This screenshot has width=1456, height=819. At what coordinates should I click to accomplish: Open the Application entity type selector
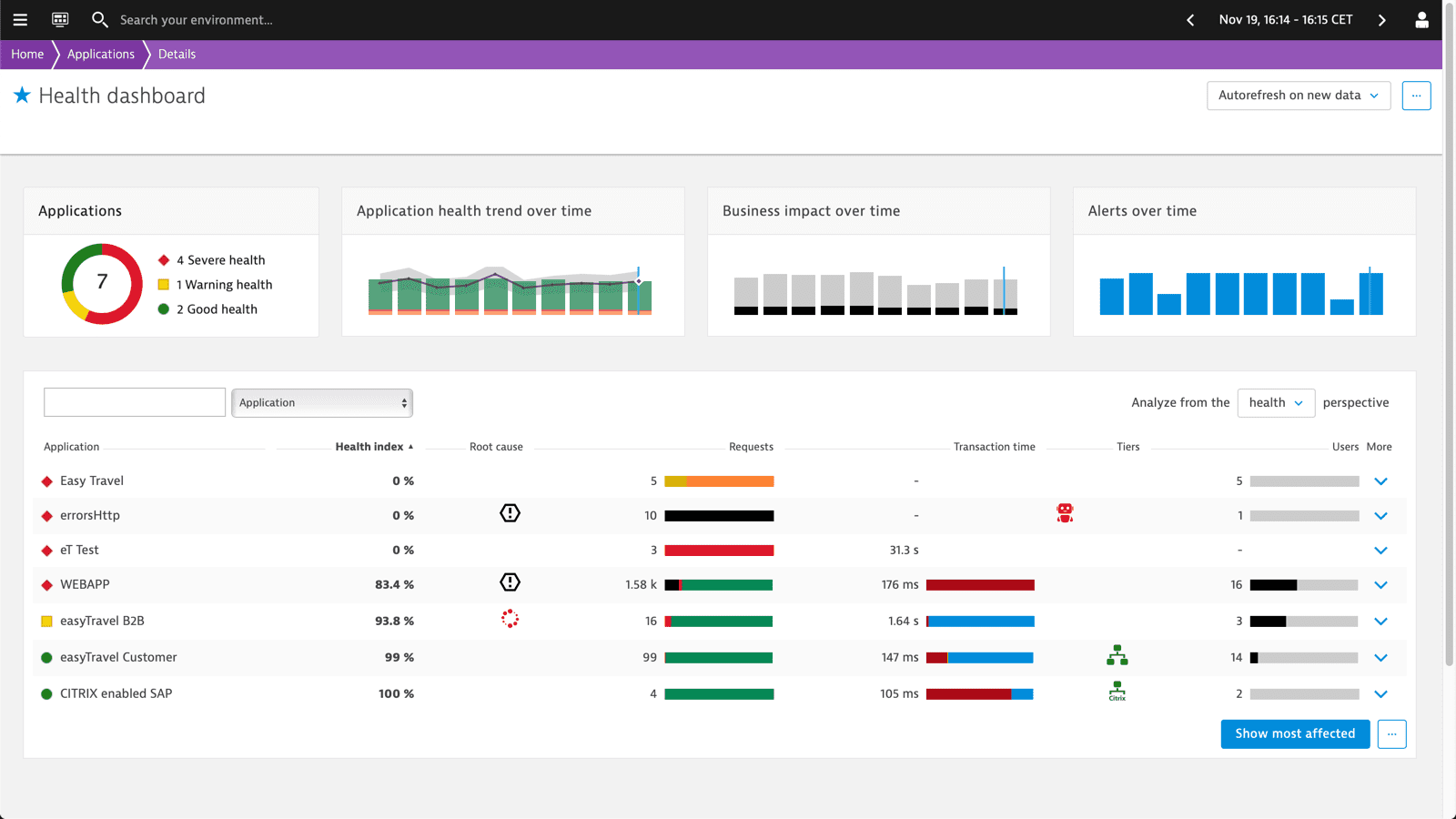tap(322, 402)
